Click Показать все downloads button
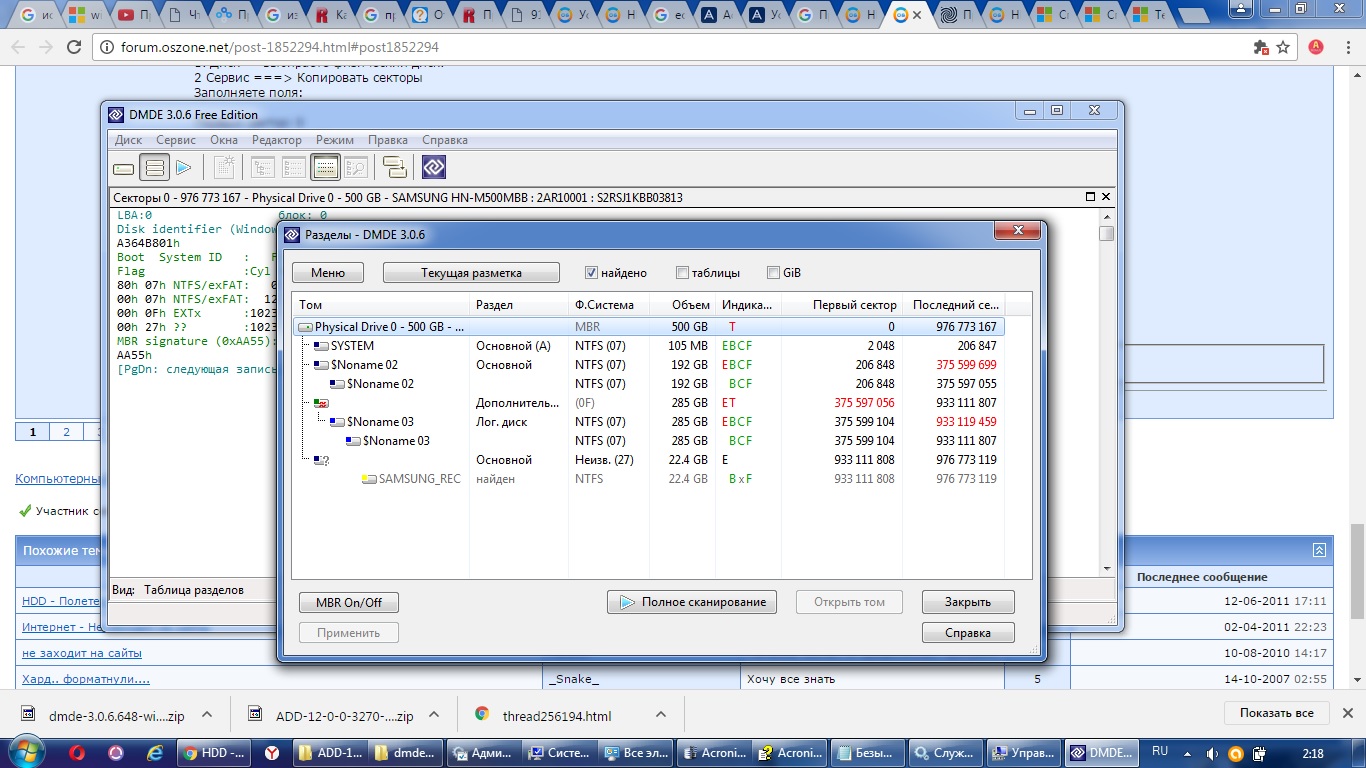 pyautogui.click(x=1277, y=713)
